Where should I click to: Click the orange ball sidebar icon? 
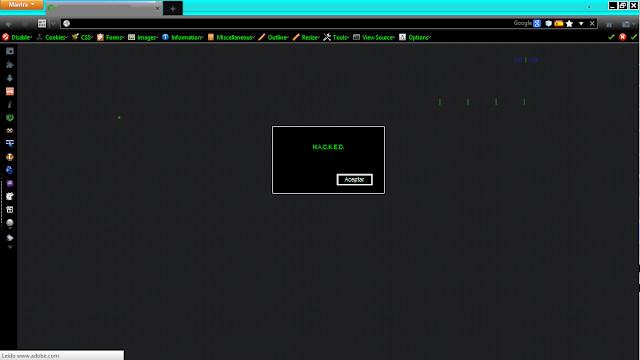(10, 157)
